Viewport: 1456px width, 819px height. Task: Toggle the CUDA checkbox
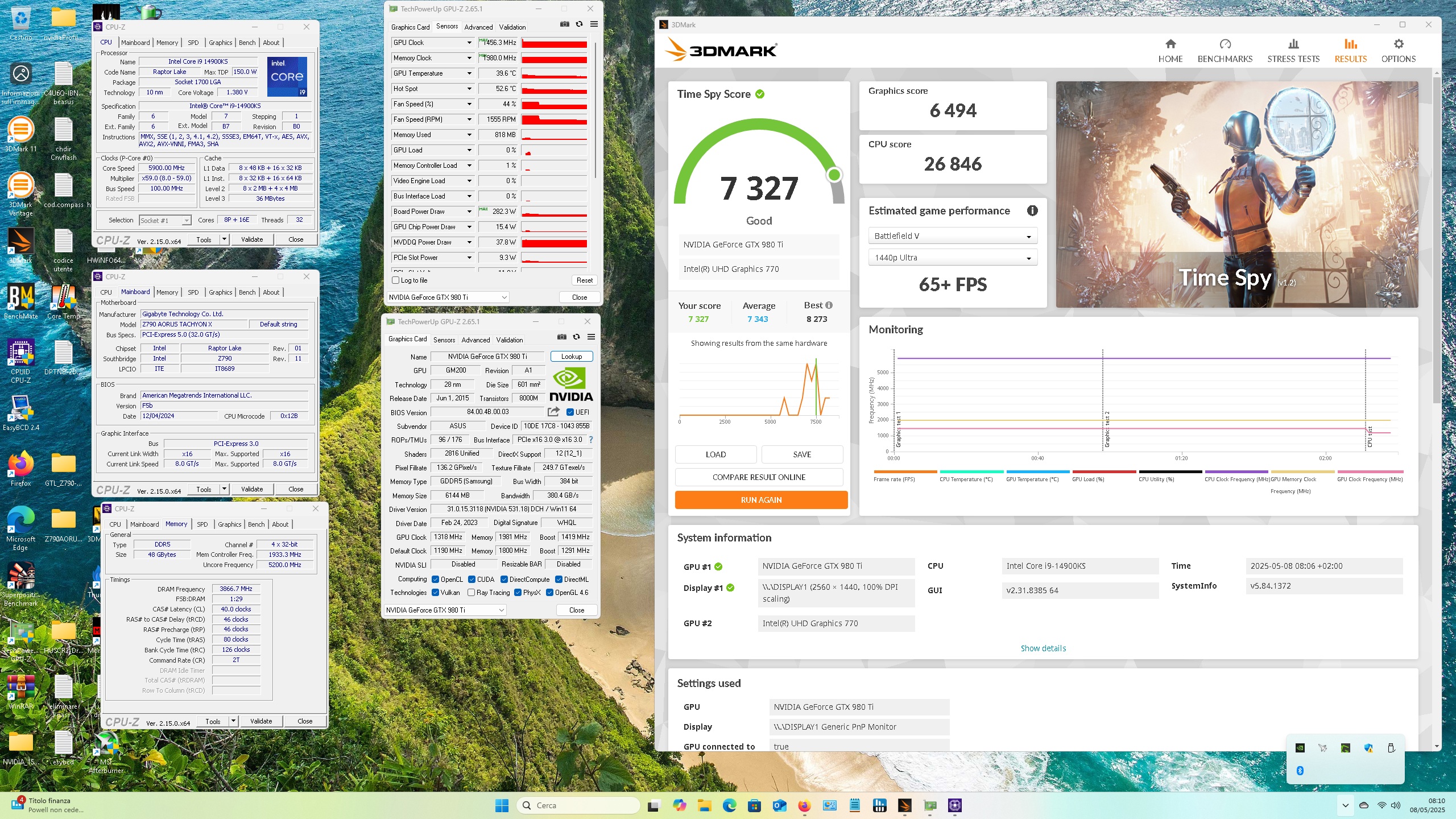click(471, 580)
